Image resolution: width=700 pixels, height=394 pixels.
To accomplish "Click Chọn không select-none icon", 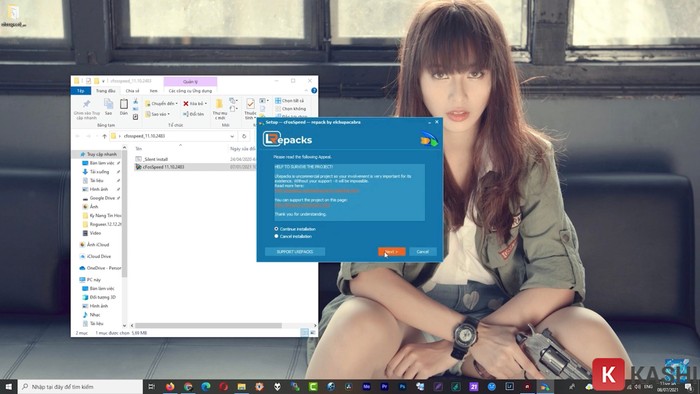I will click(x=278, y=108).
